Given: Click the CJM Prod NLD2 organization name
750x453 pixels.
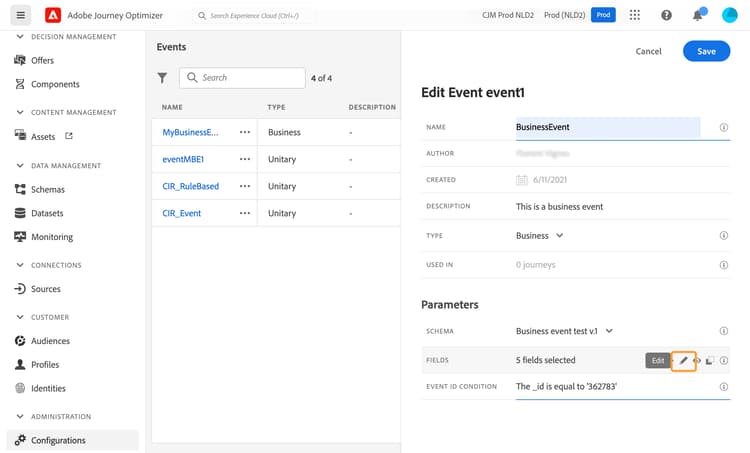Looking at the screenshot, I should coord(508,15).
